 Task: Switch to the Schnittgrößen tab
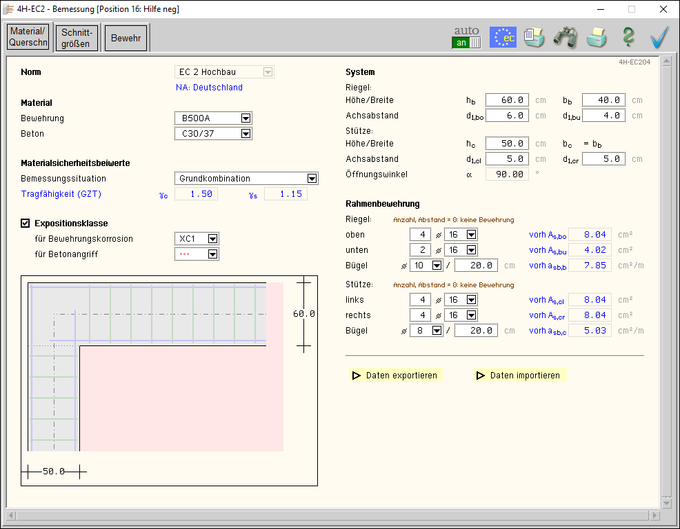click(77, 37)
